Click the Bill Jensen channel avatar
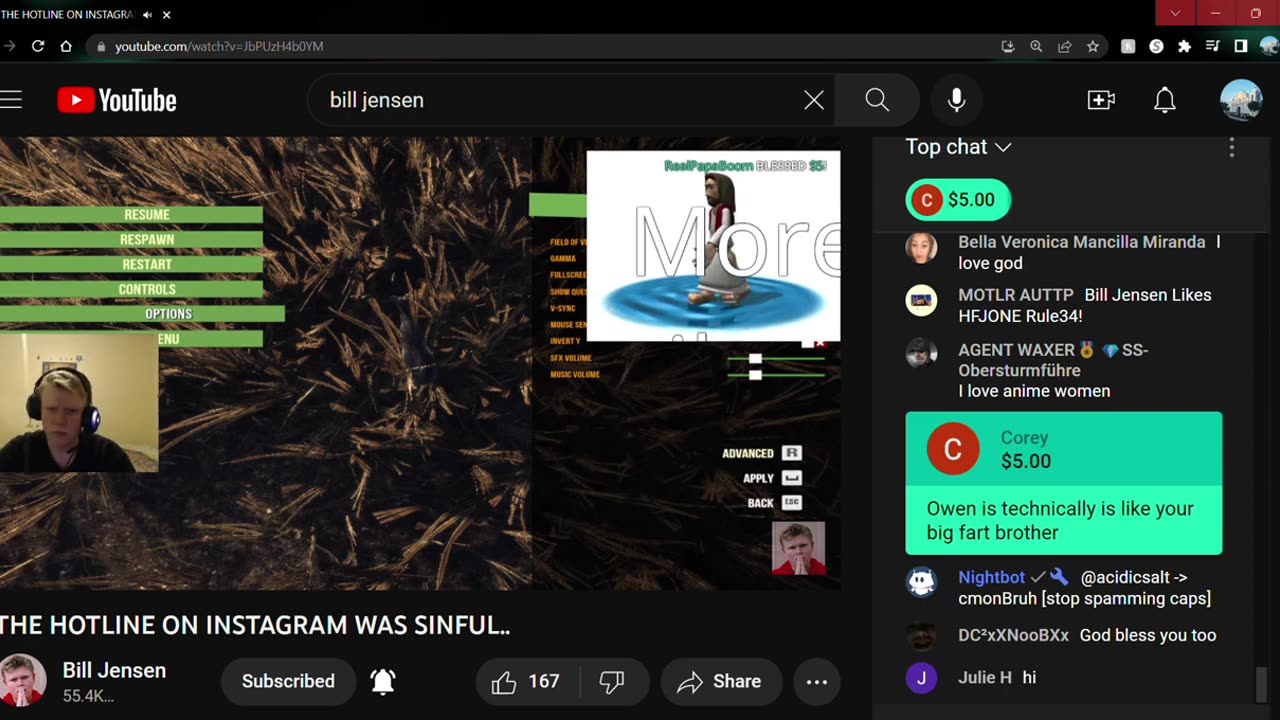The width and height of the screenshot is (1280, 720). (22, 680)
